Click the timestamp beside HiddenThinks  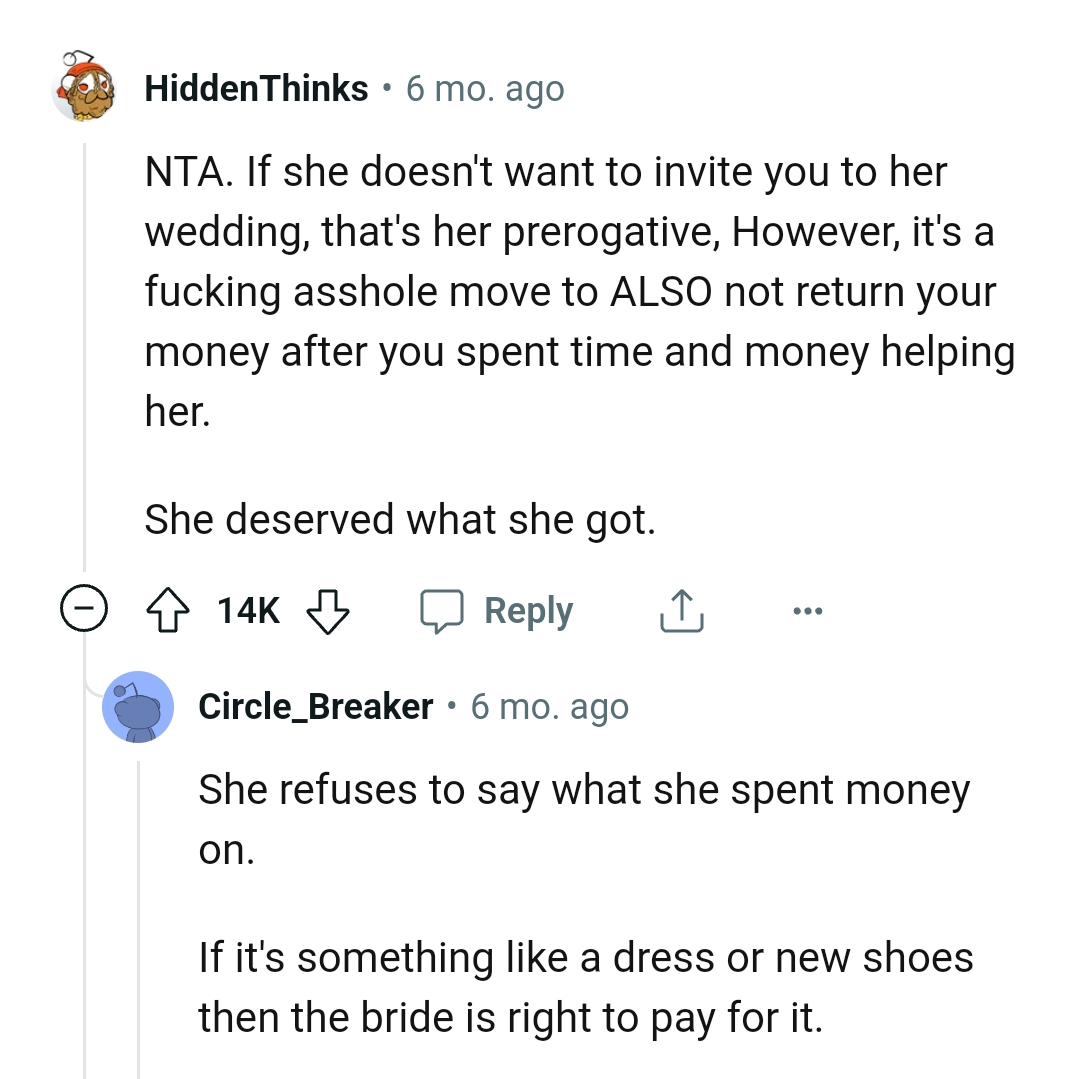click(485, 89)
